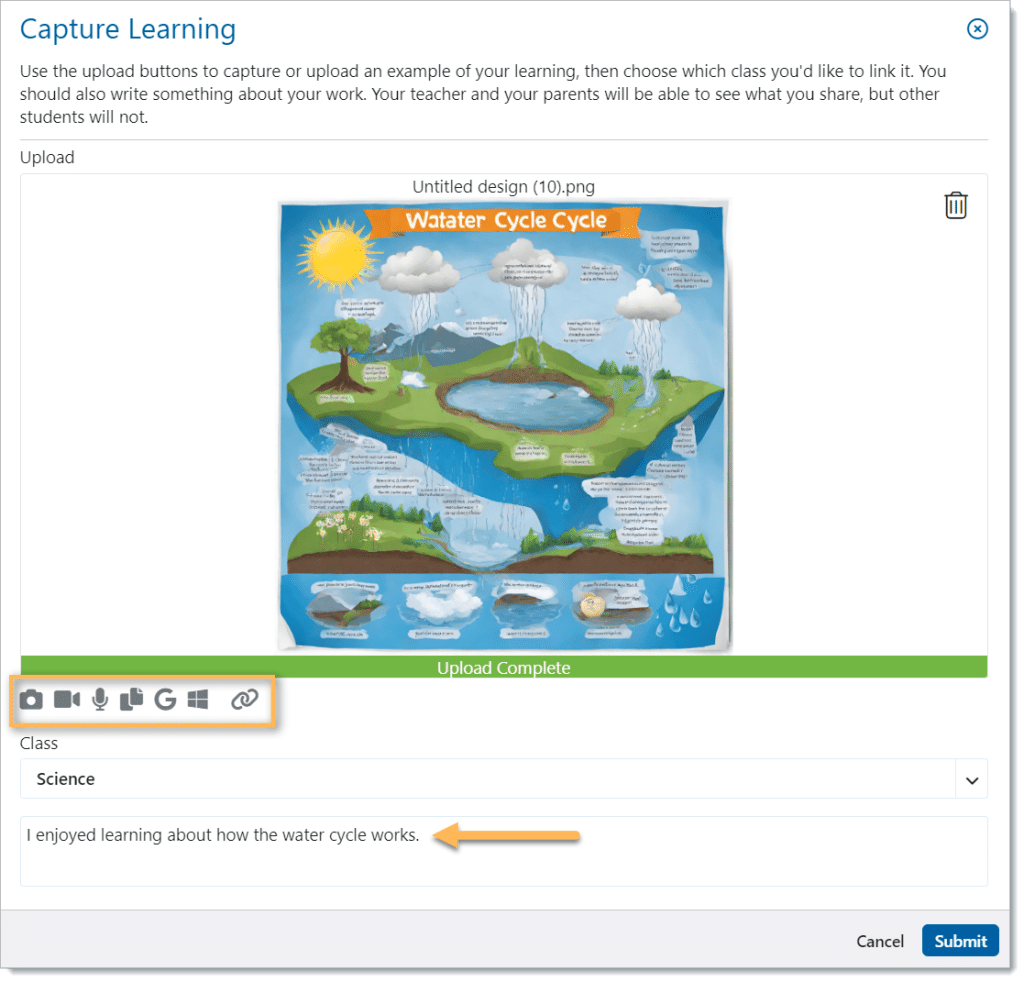Click the Capture Learning heading
The height and width of the screenshot is (982, 1024).
pyautogui.click(x=128, y=30)
